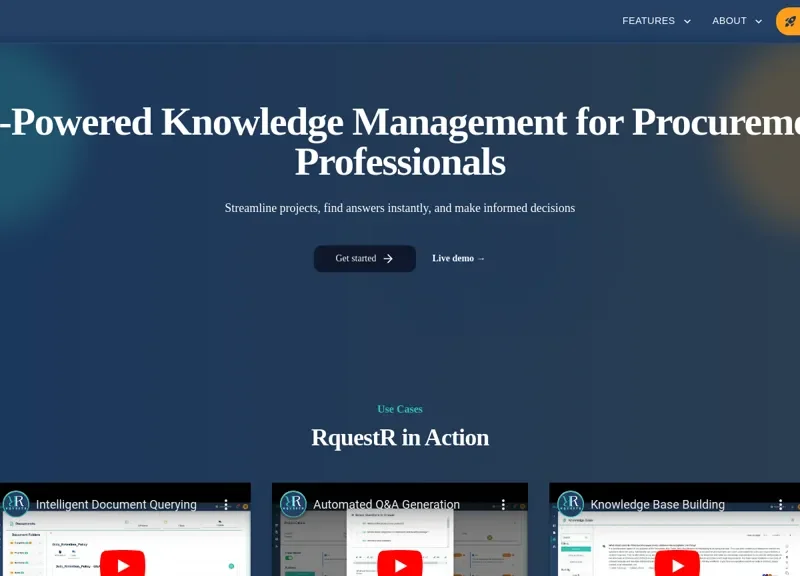This screenshot has height=576, width=800.
Task: Click channel logo on Knowledge Base Building video
Action: pos(570,504)
